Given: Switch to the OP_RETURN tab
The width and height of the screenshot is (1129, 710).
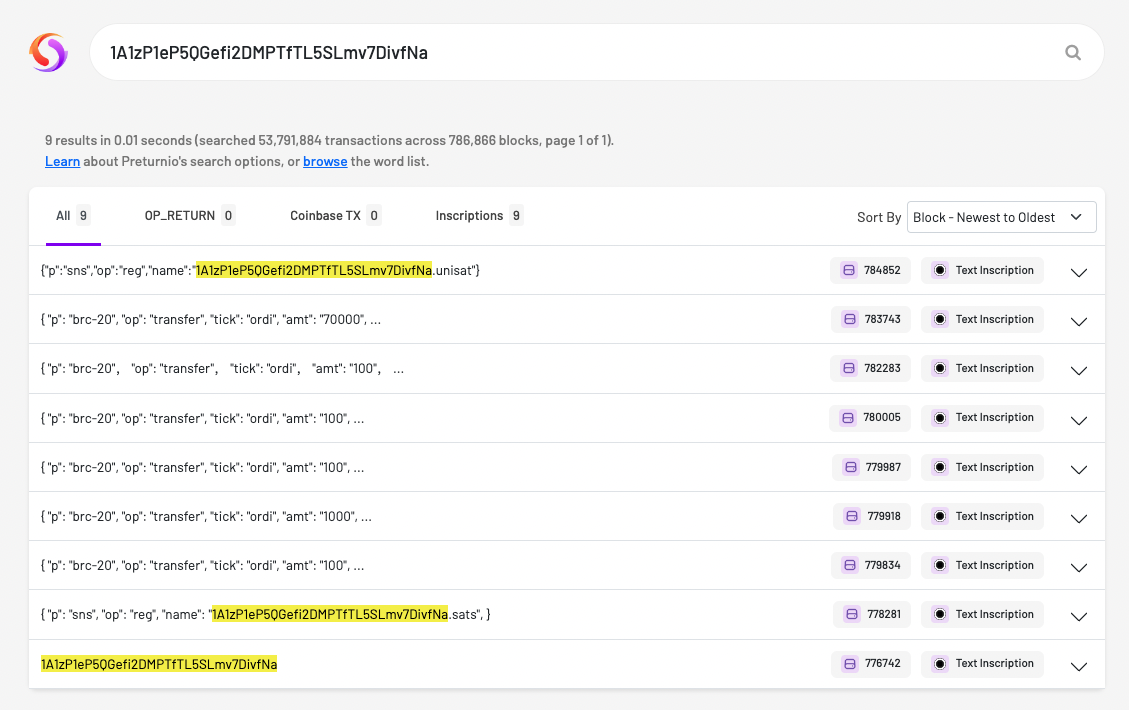Looking at the screenshot, I should pos(189,216).
